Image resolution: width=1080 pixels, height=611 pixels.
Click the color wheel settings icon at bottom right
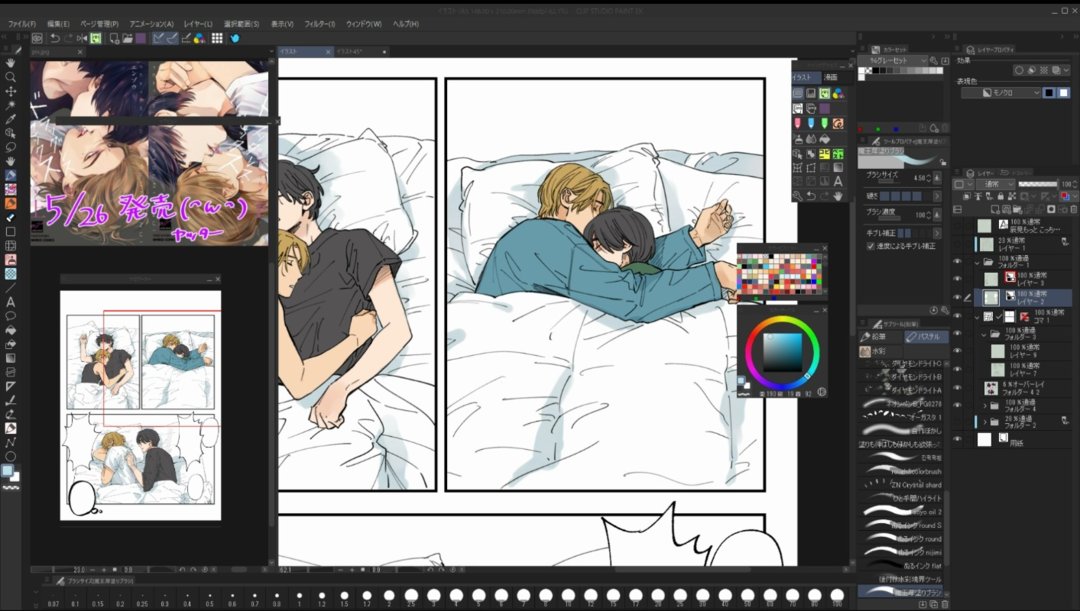tap(821, 393)
